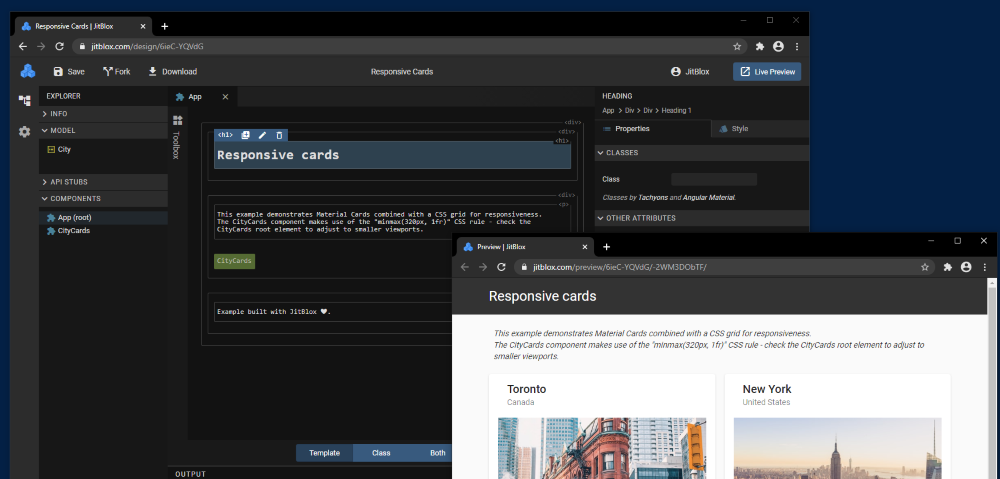The image size is (1000, 479).
Task: Click the New York city image in preview
Action: click(837, 448)
